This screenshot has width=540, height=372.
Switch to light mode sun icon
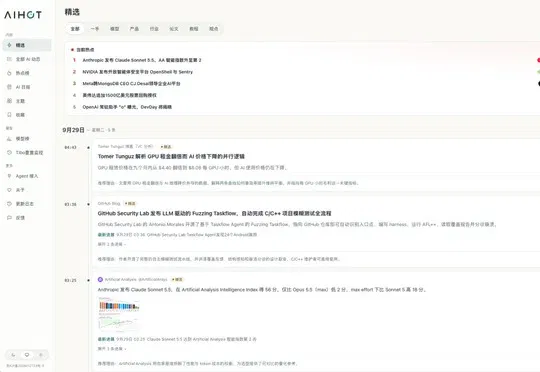(40, 354)
